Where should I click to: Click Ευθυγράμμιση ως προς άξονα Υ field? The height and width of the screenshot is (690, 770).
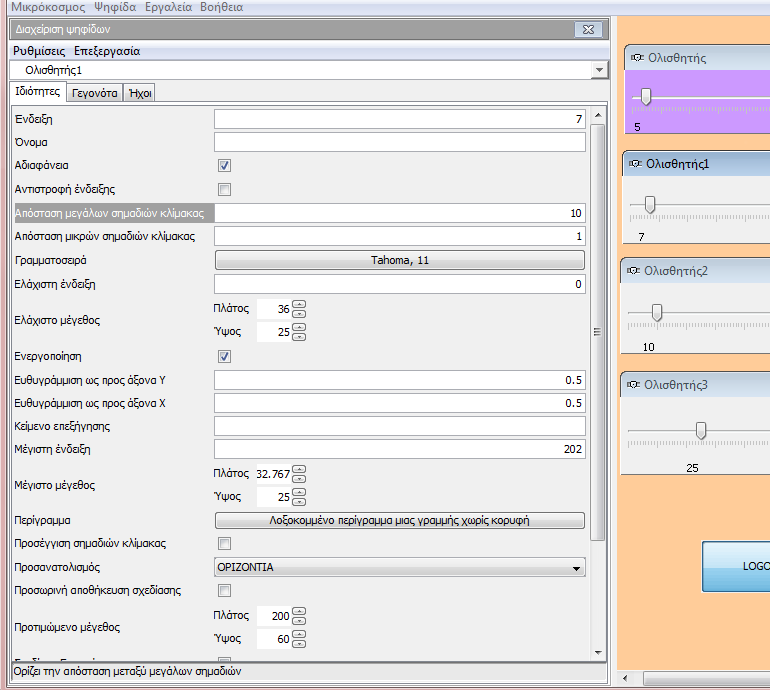pos(400,380)
